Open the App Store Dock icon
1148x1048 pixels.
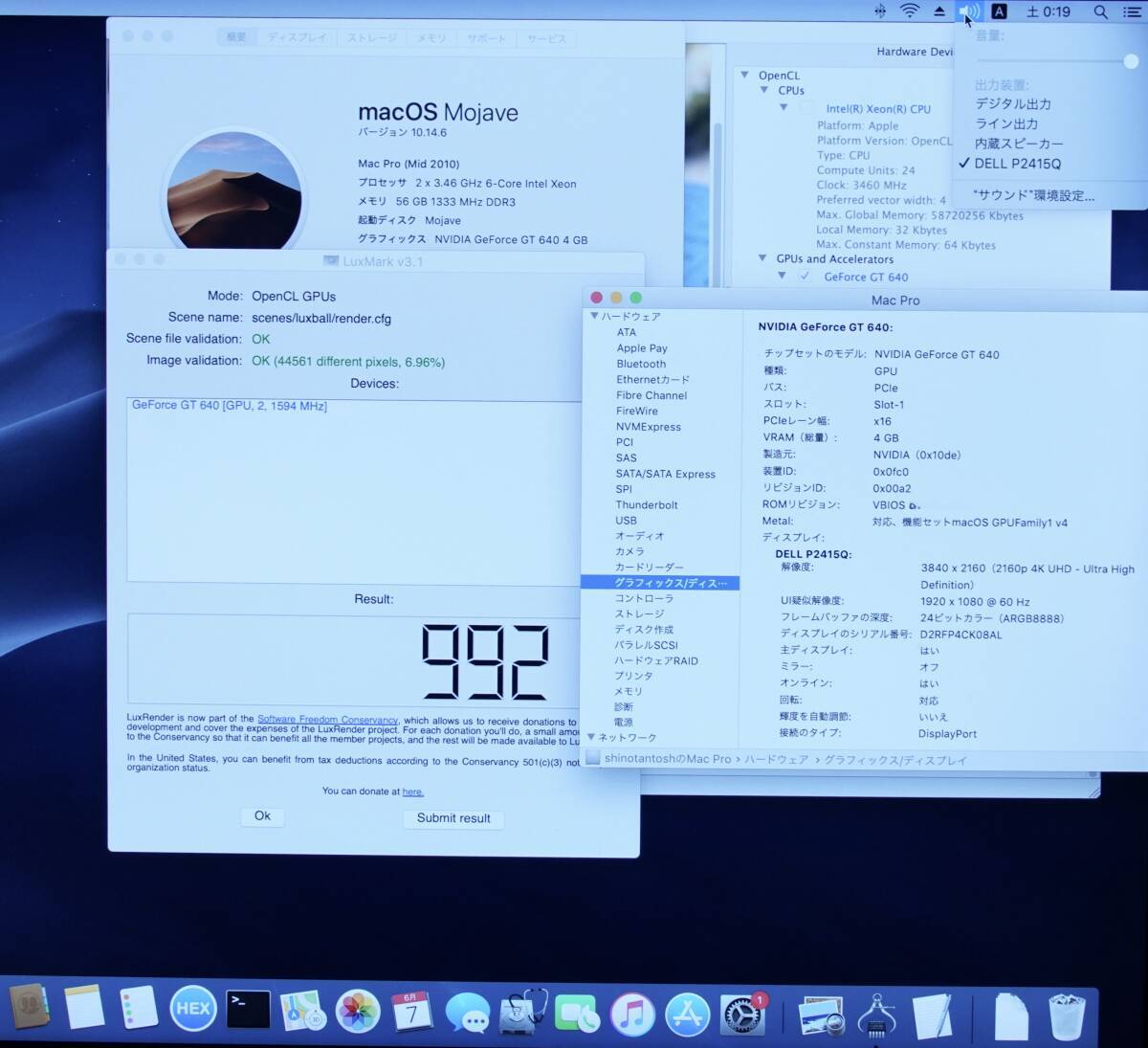coord(688,1015)
